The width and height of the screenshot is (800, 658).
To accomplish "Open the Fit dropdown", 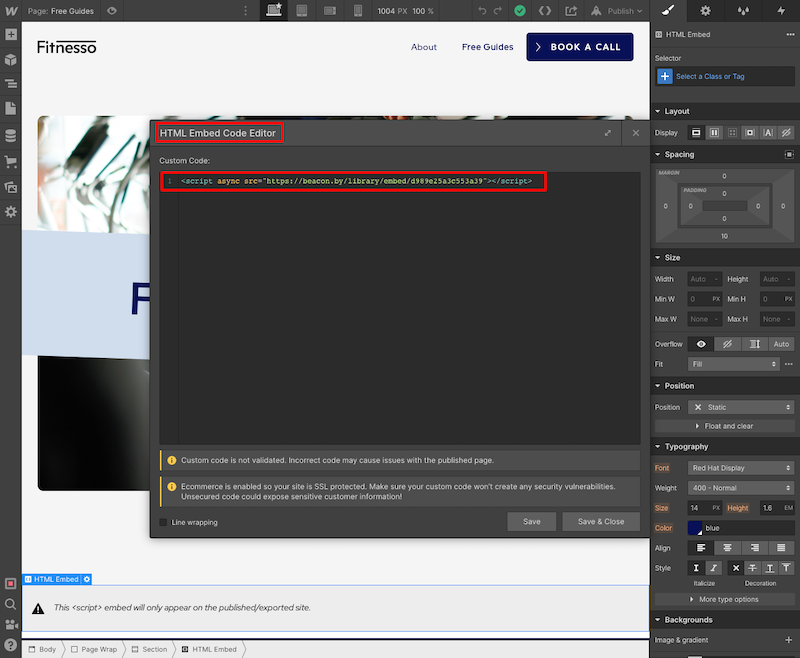I will click(x=734, y=364).
